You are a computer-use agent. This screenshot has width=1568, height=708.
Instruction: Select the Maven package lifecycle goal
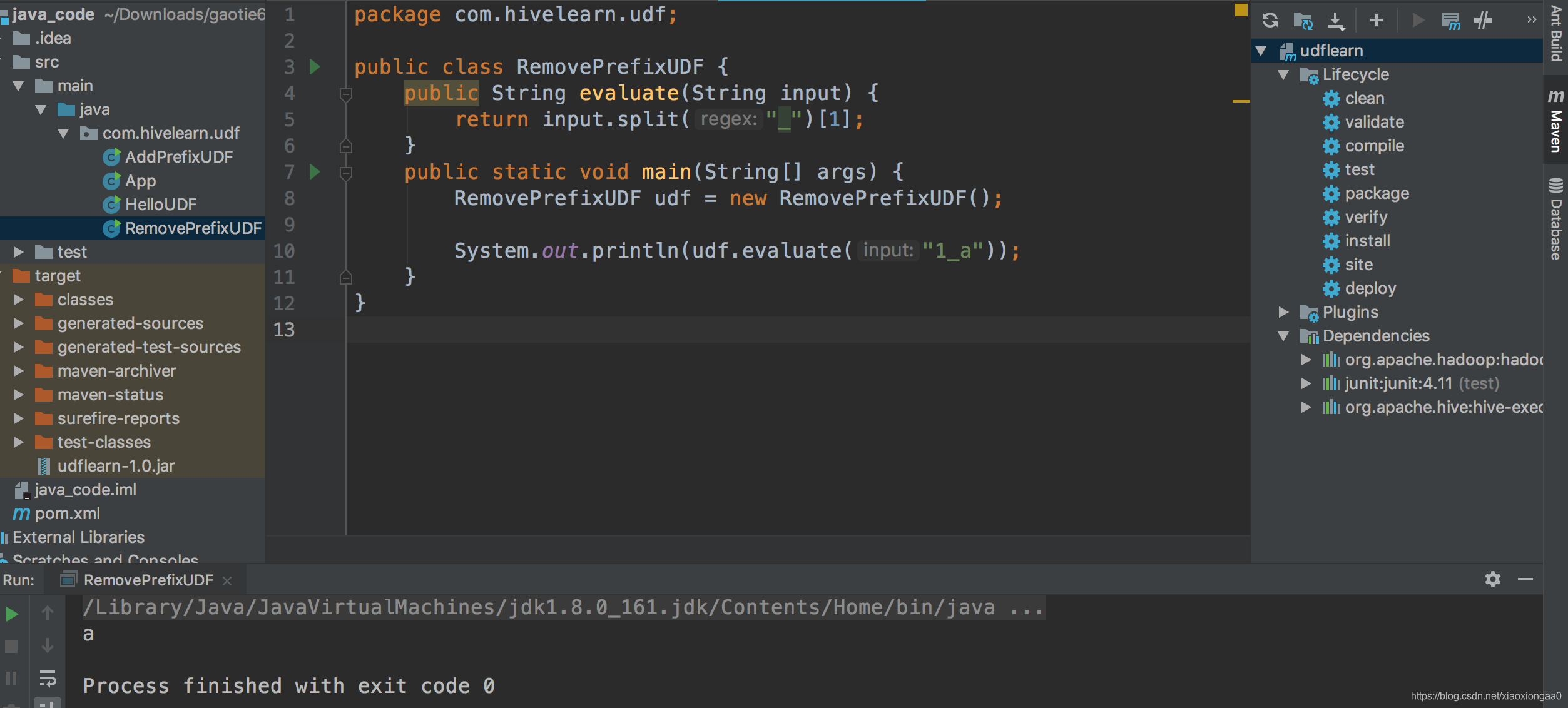tap(1377, 193)
